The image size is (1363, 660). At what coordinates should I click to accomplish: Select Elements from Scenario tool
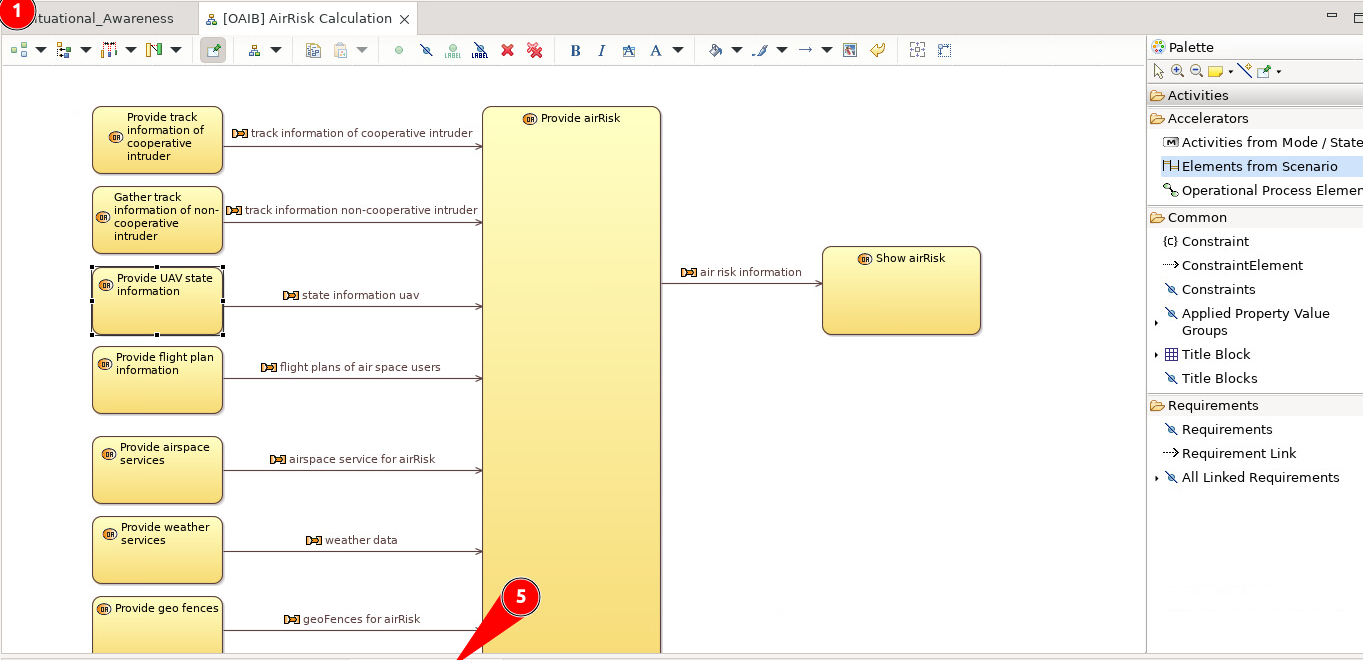1262,166
